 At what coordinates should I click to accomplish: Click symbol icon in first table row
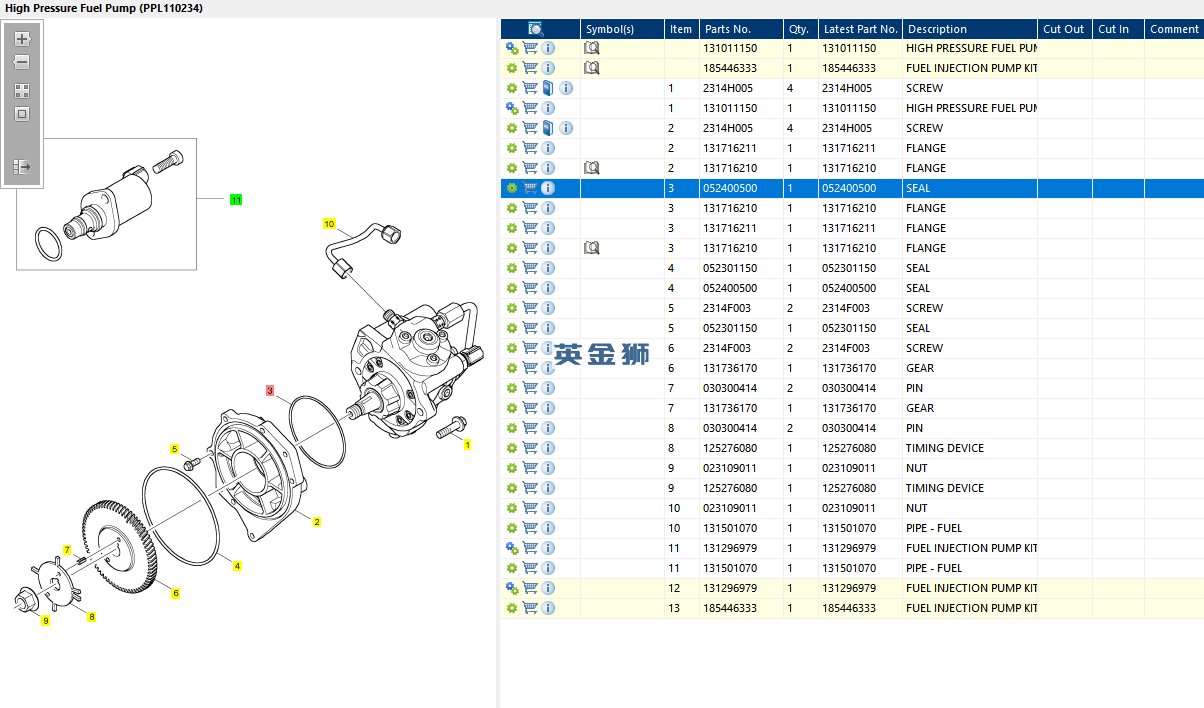(591, 48)
